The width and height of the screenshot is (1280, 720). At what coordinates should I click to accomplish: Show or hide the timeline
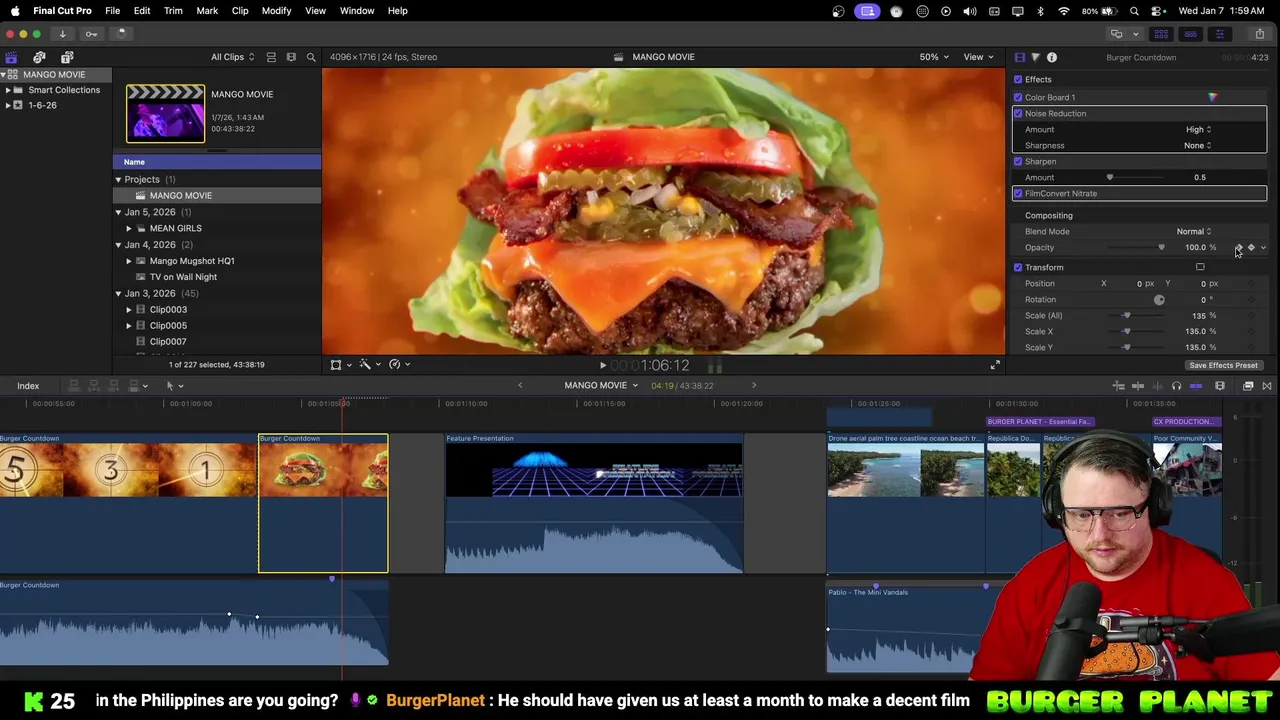click(x=1190, y=34)
